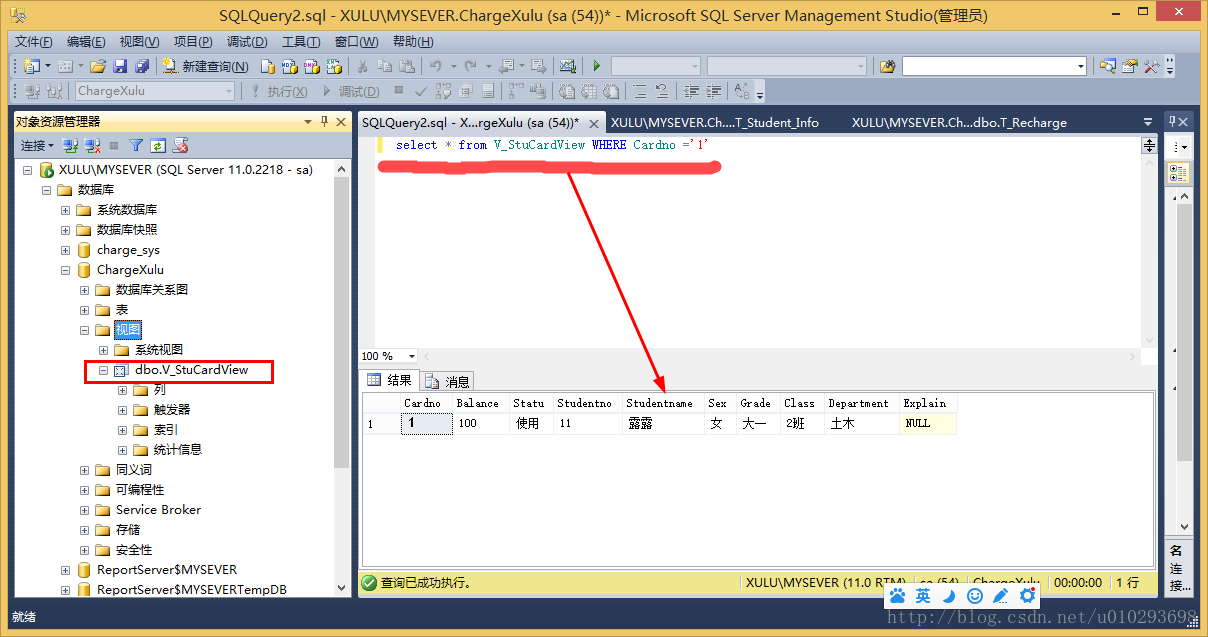Open the 帮助(H) menu
The image size is (1208, 637).
413,41
